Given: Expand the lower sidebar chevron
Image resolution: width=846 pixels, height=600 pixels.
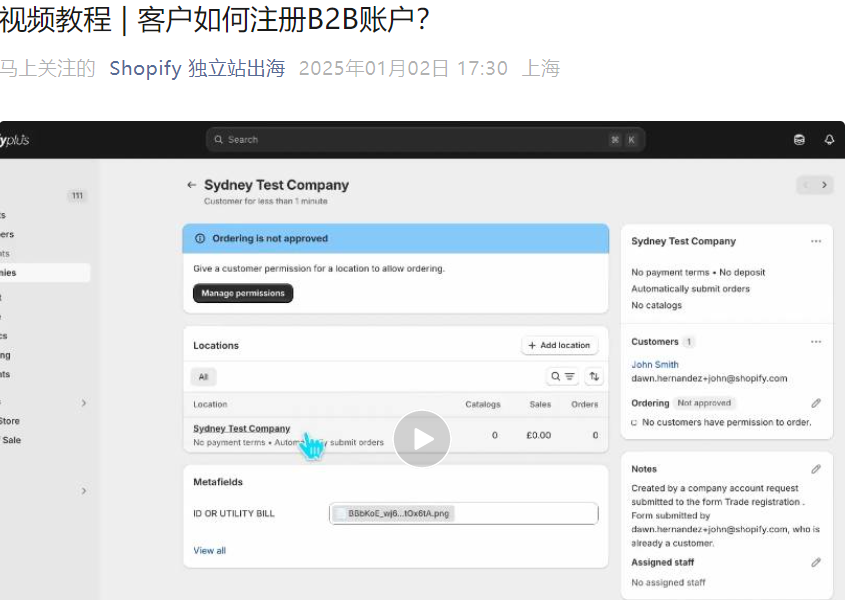Looking at the screenshot, I should click(84, 491).
